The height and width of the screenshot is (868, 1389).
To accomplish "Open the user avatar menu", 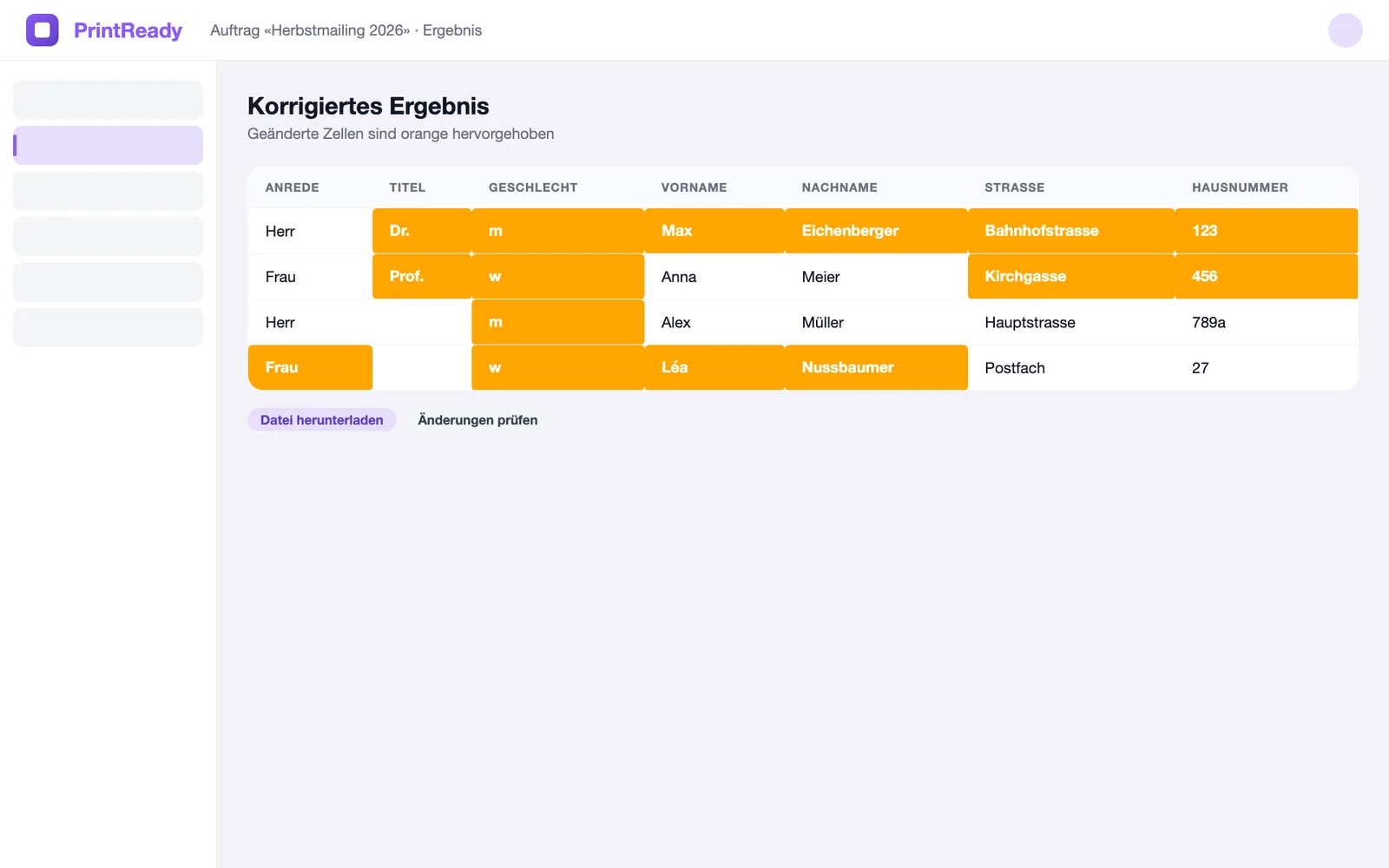I will click(x=1345, y=30).
